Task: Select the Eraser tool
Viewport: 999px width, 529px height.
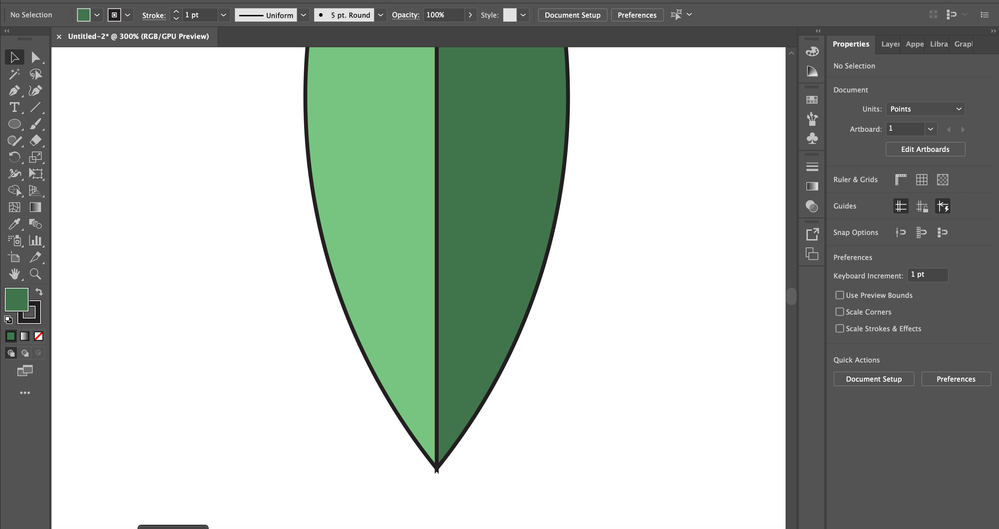Action: [x=36, y=140]
